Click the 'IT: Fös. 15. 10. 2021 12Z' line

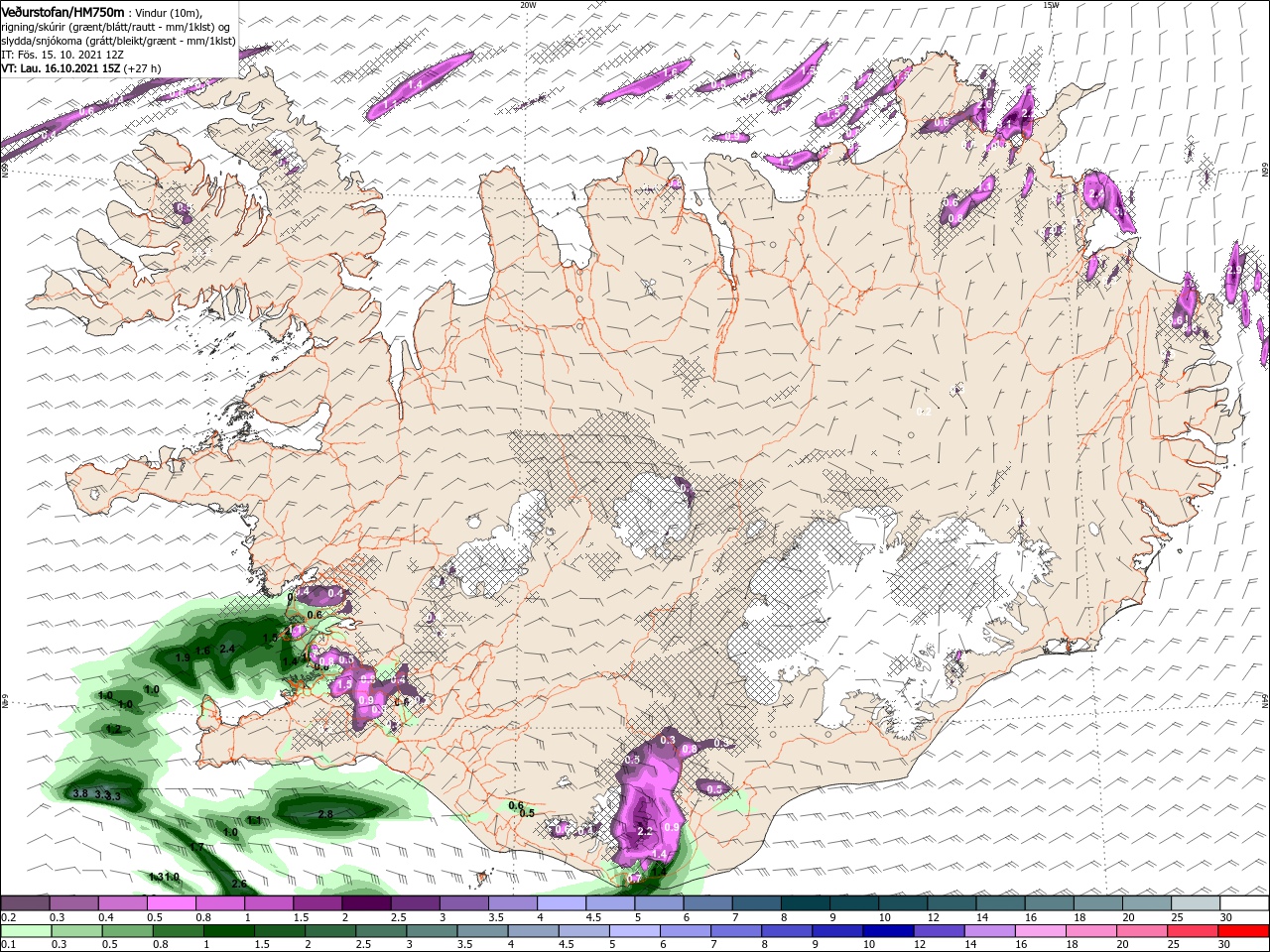pos(63,55)
